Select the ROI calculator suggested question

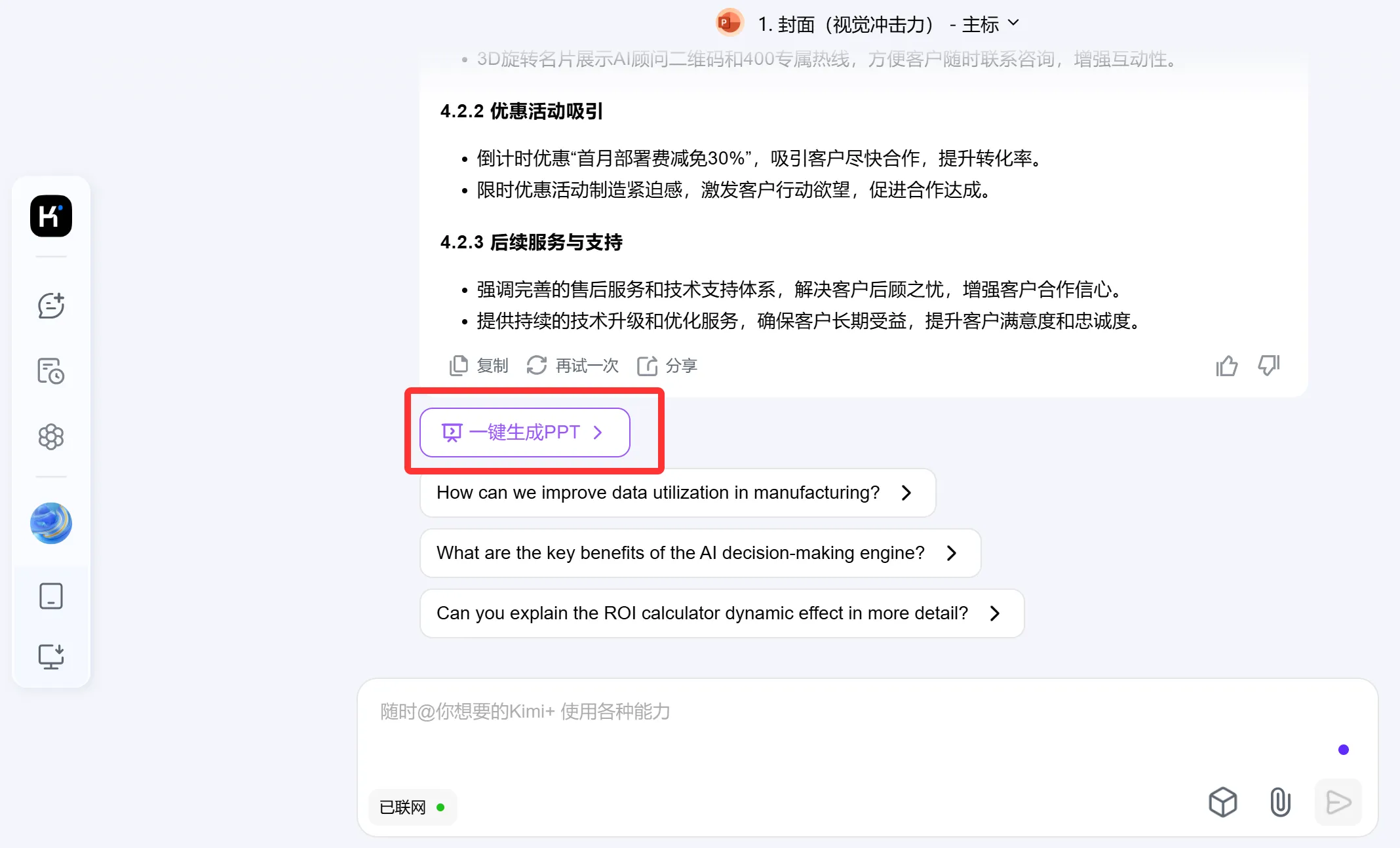coord(722,613)
